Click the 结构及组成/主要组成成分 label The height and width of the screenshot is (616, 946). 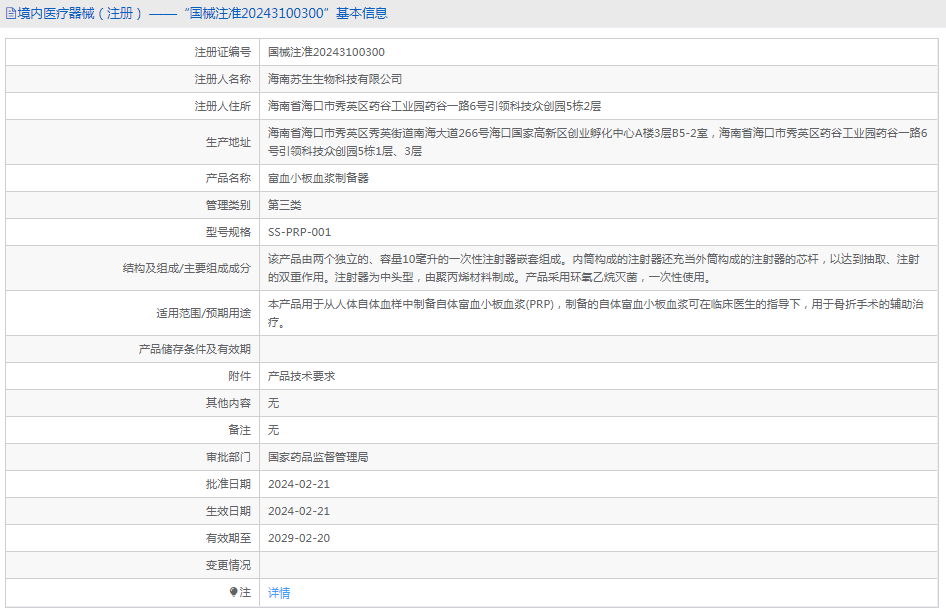186,268
